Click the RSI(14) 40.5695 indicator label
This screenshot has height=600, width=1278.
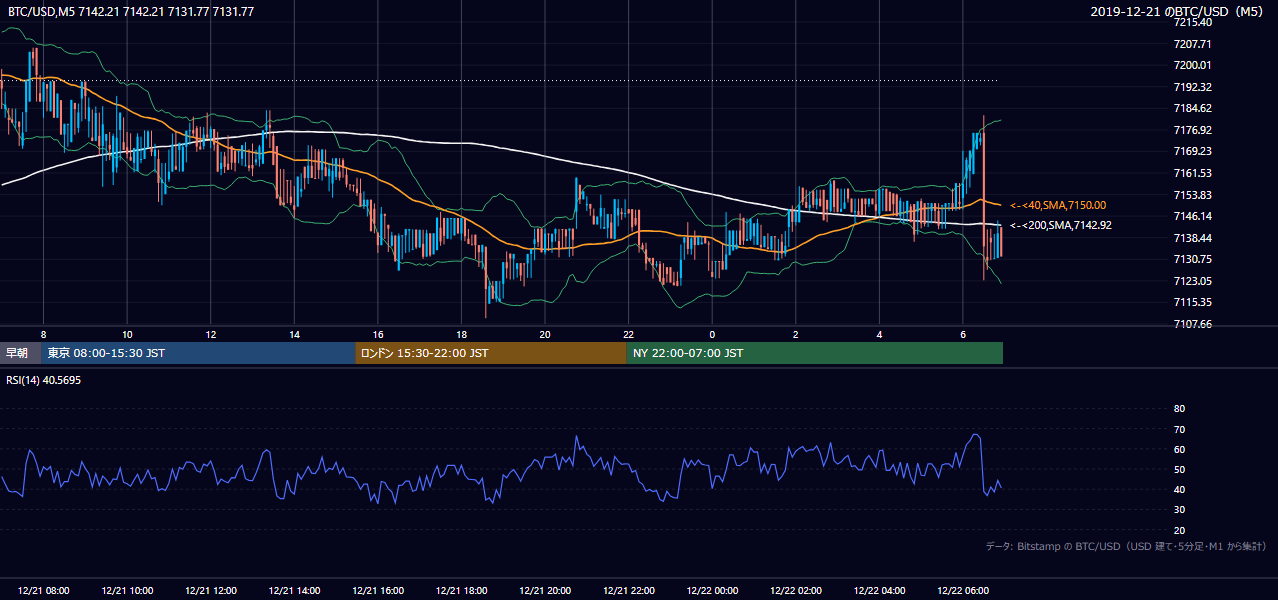[x=44, y=380]
